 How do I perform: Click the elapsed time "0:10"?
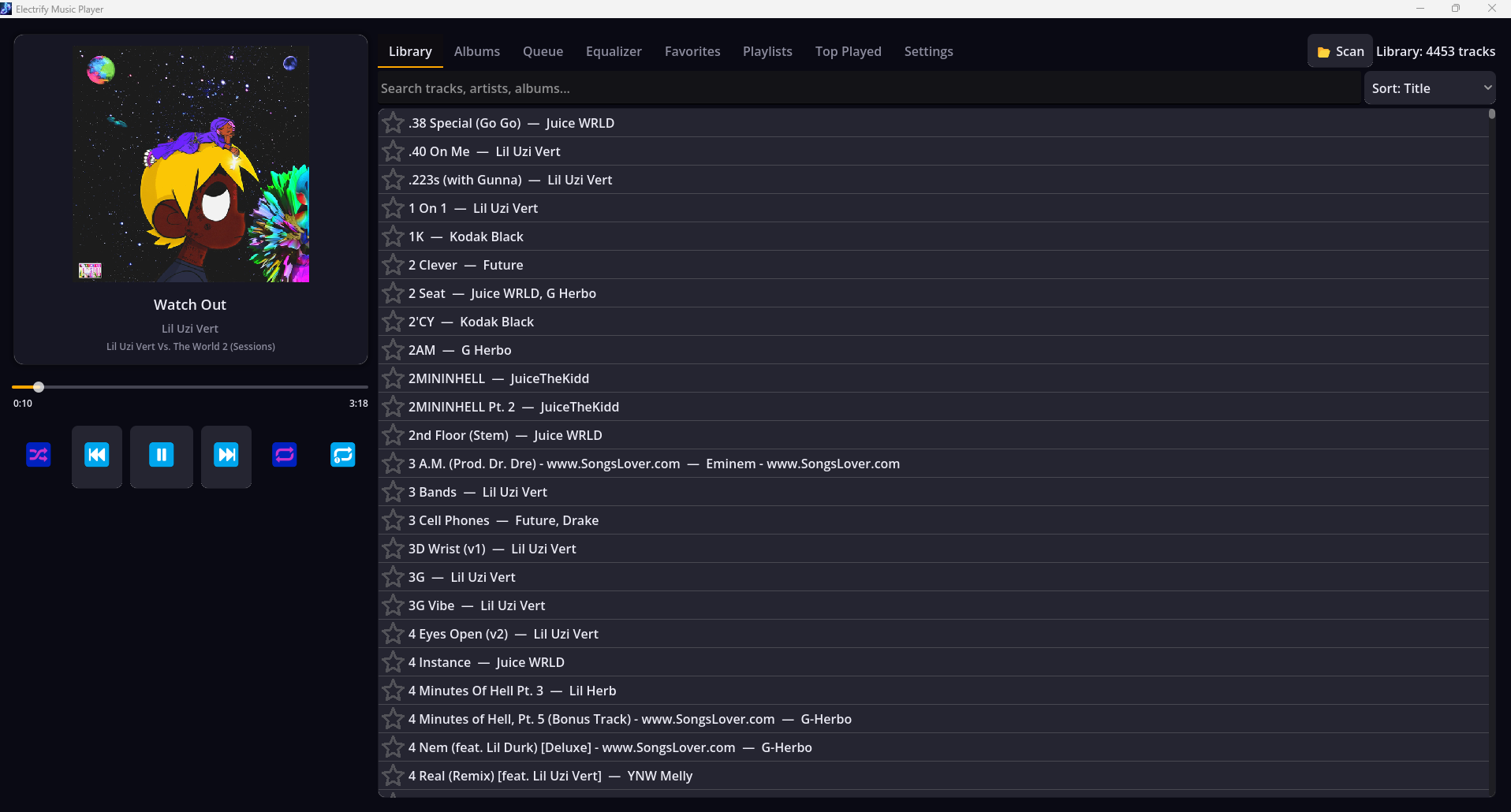[x=23, y=404]
